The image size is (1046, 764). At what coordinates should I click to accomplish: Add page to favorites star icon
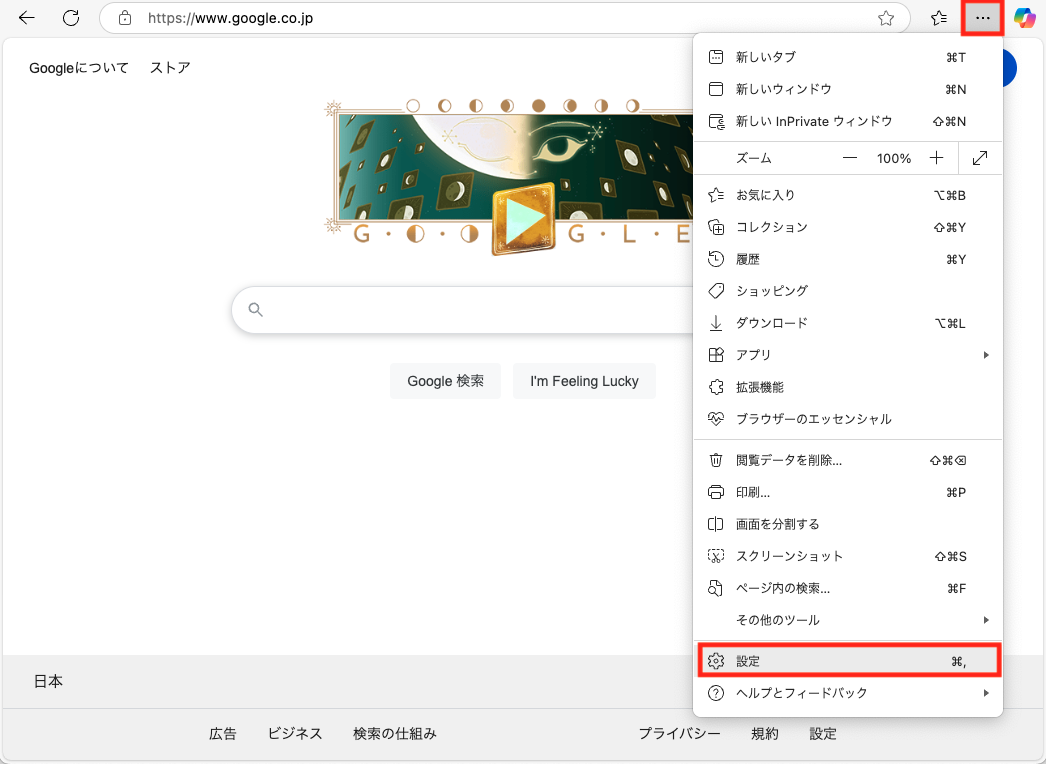tap(886, 18)
